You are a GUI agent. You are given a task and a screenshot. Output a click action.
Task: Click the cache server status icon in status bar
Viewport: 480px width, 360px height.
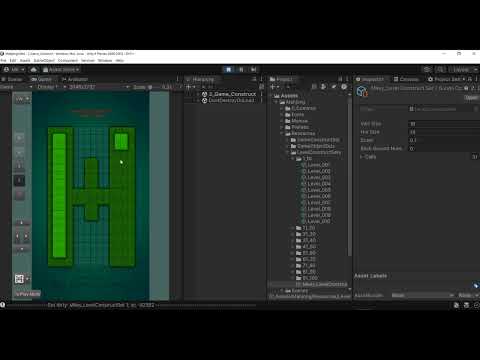tap(466, 305)
